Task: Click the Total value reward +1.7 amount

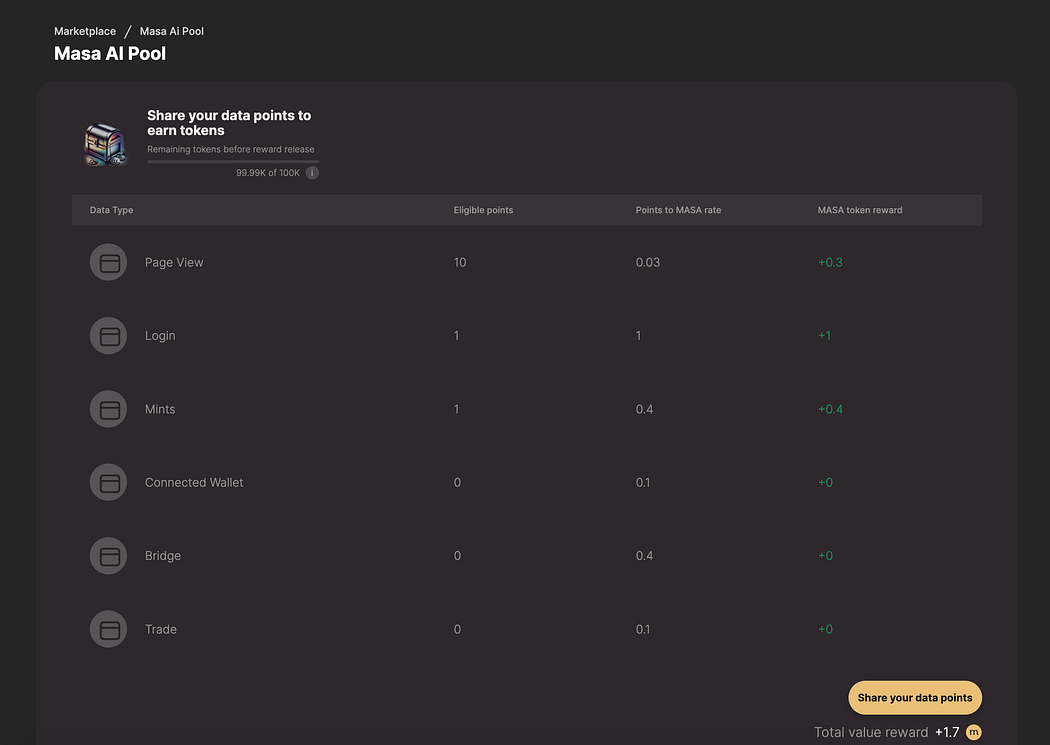Action: point(947,732)
